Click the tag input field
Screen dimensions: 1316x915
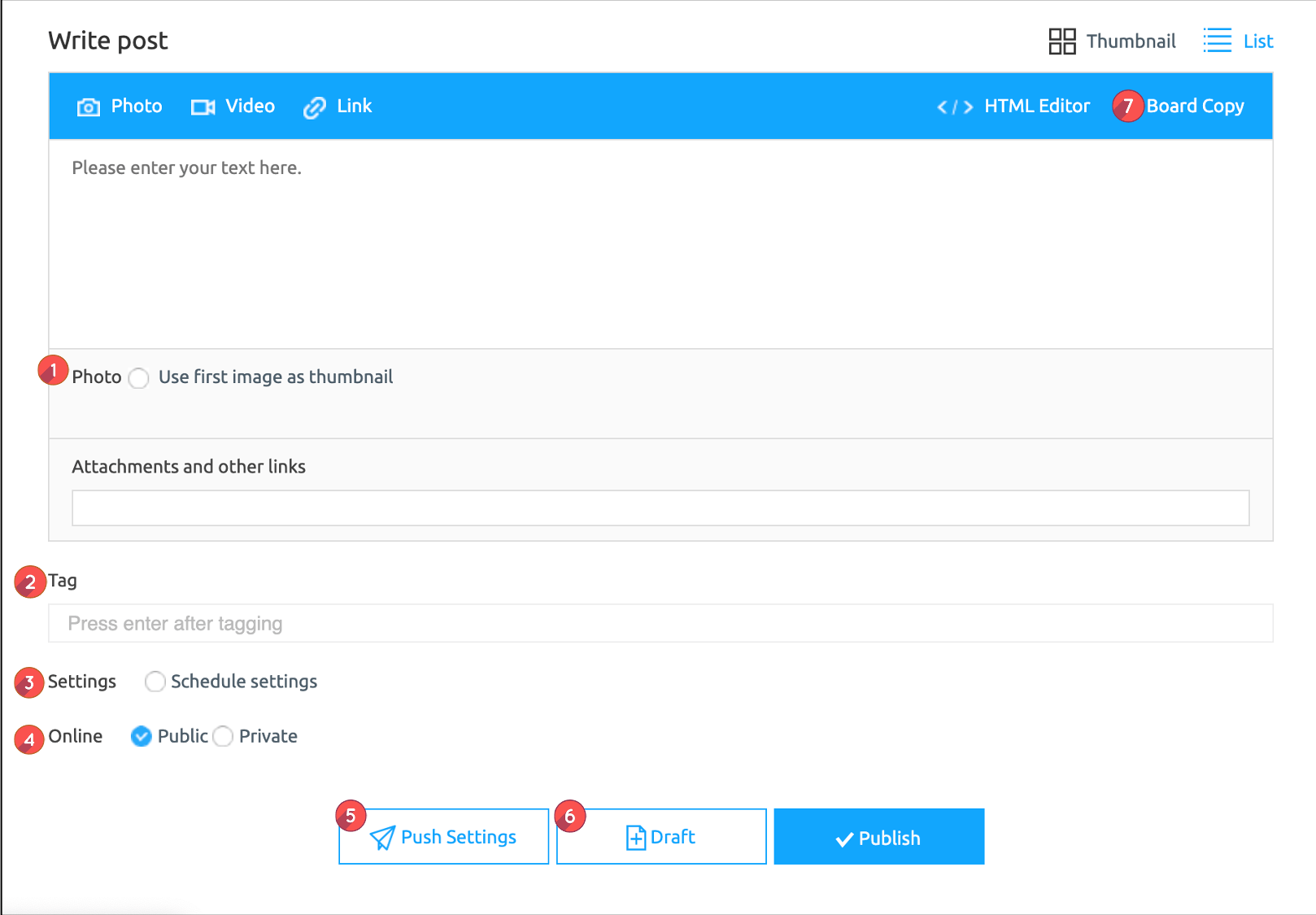(660, 624)
